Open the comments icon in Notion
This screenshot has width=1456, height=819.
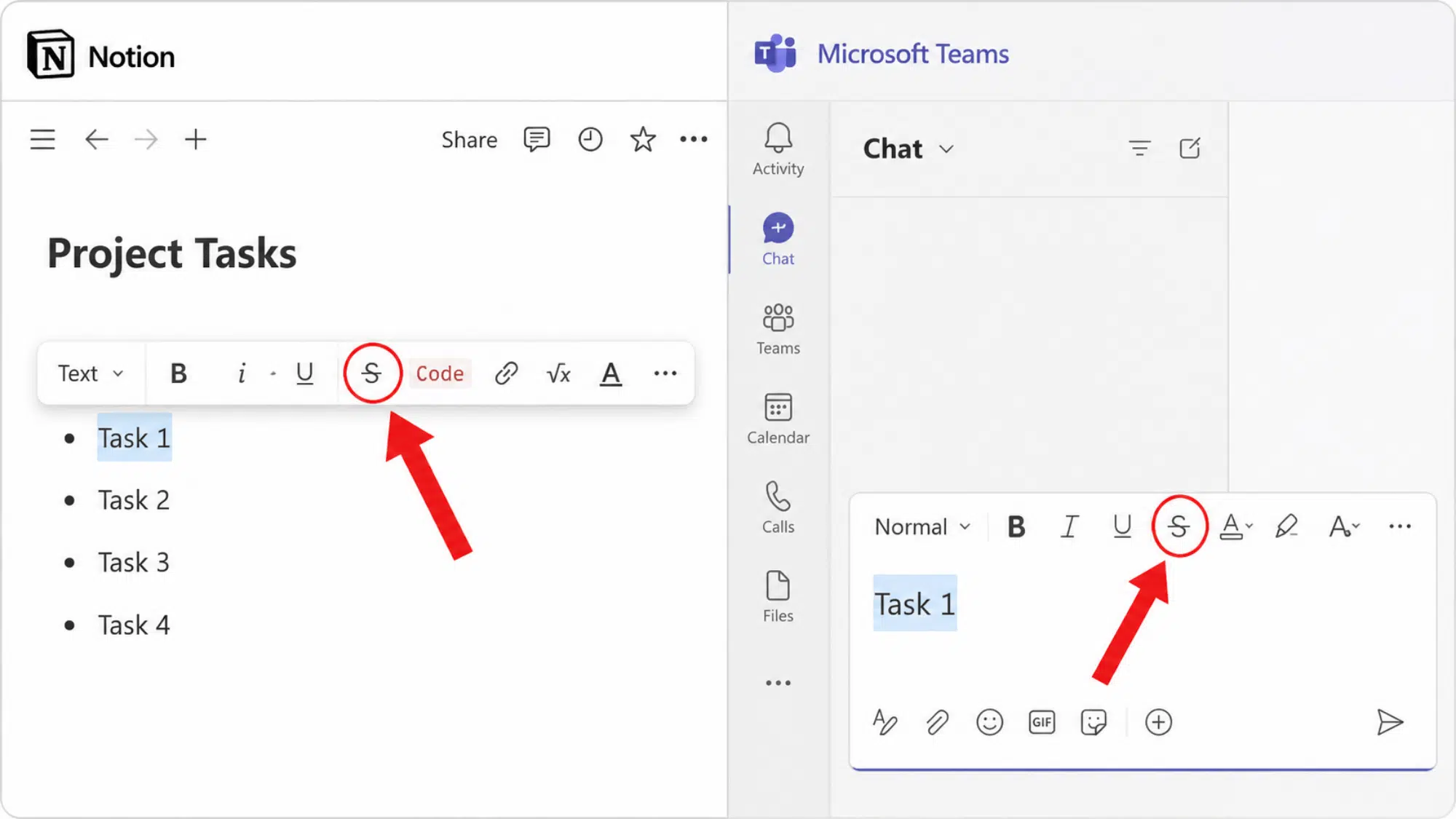(537, 139)
